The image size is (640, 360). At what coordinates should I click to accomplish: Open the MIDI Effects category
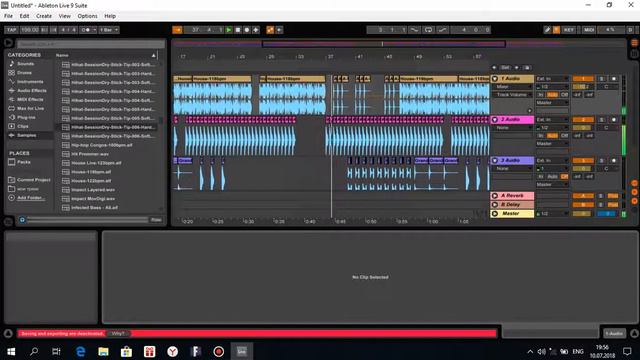pos(30,100)
